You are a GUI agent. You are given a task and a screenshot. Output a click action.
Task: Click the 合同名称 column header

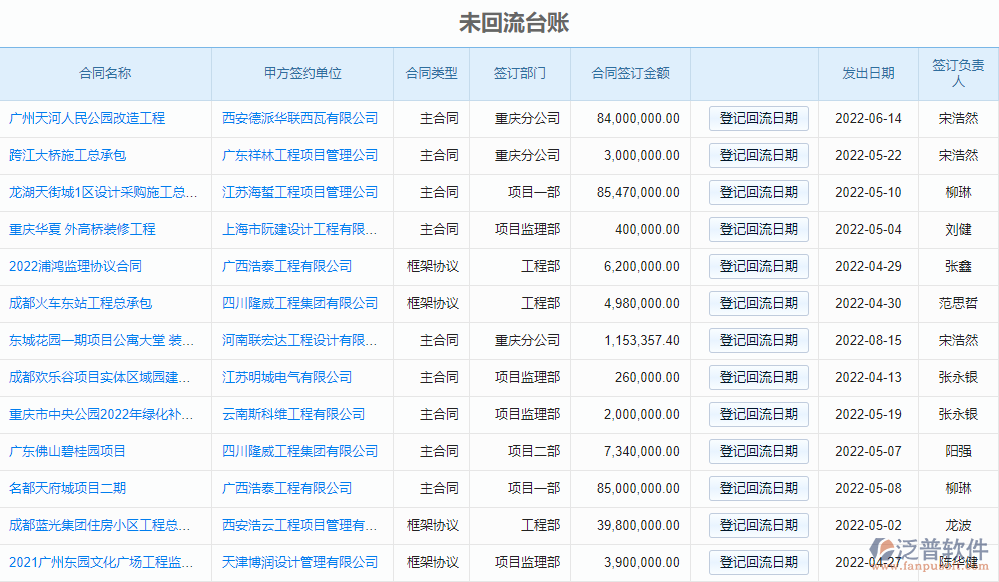coord(106,73)
